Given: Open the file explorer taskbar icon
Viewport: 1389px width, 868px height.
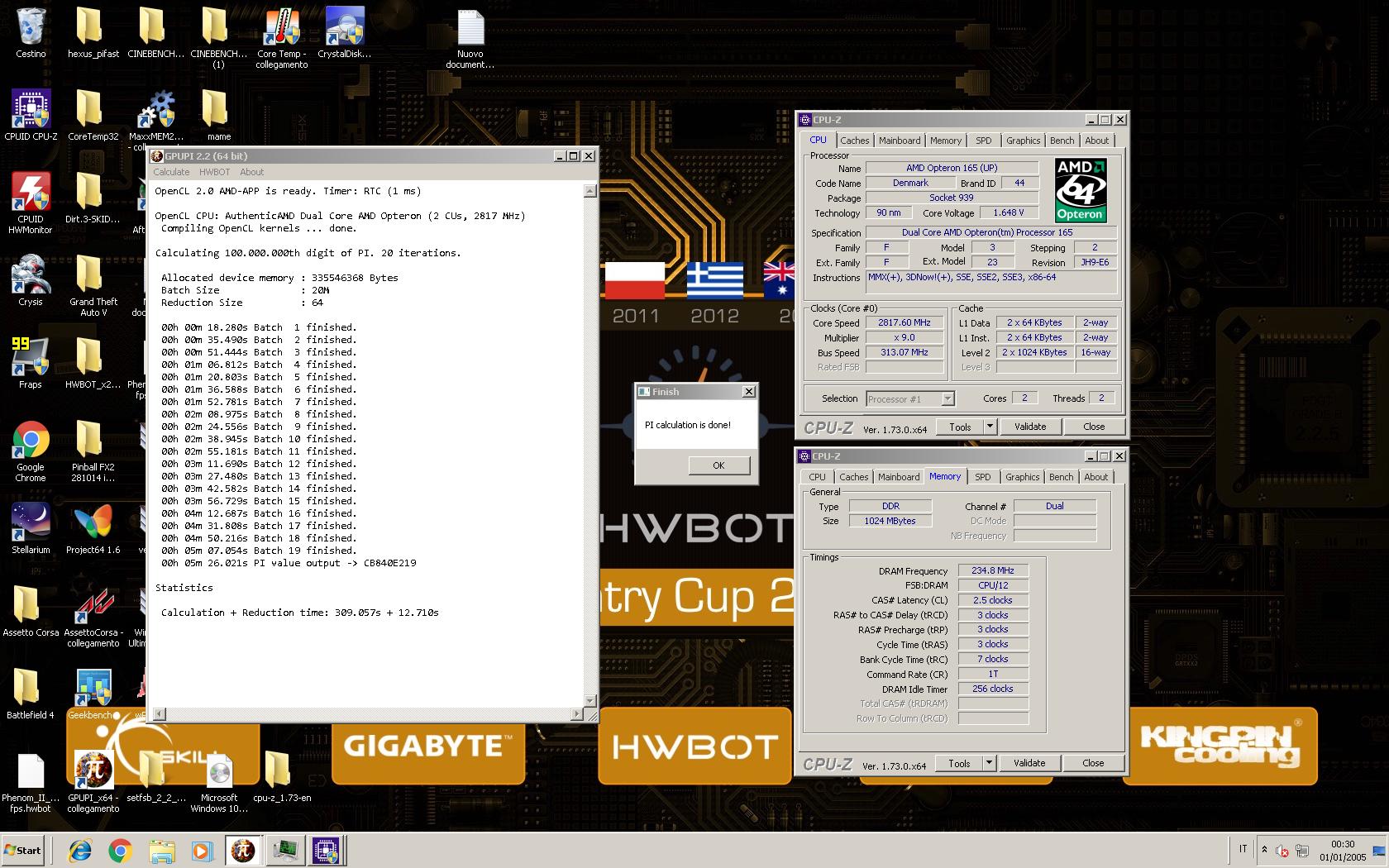Looking at the screenshot, I should point(161,850).
